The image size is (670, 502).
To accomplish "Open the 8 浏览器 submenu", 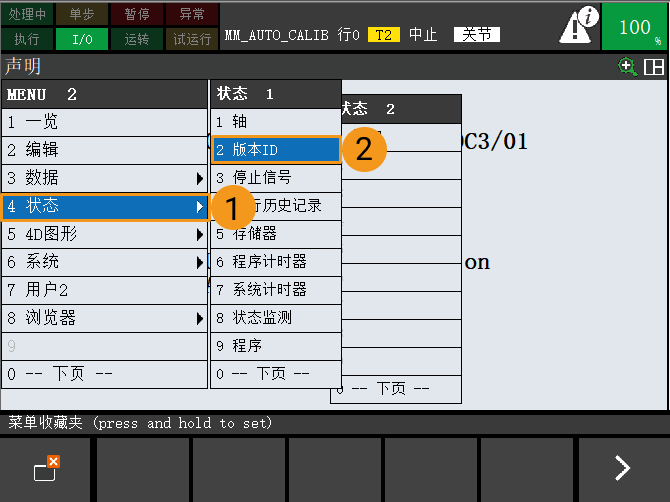I will (104, 318).
